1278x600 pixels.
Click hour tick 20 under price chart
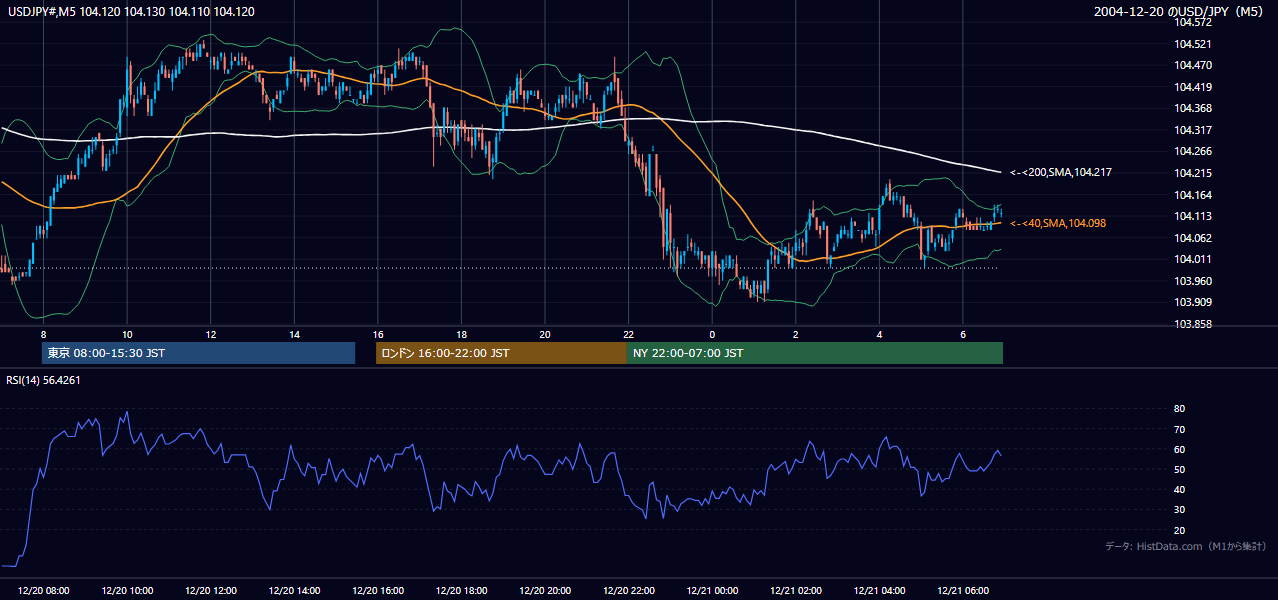coord(545,335)
